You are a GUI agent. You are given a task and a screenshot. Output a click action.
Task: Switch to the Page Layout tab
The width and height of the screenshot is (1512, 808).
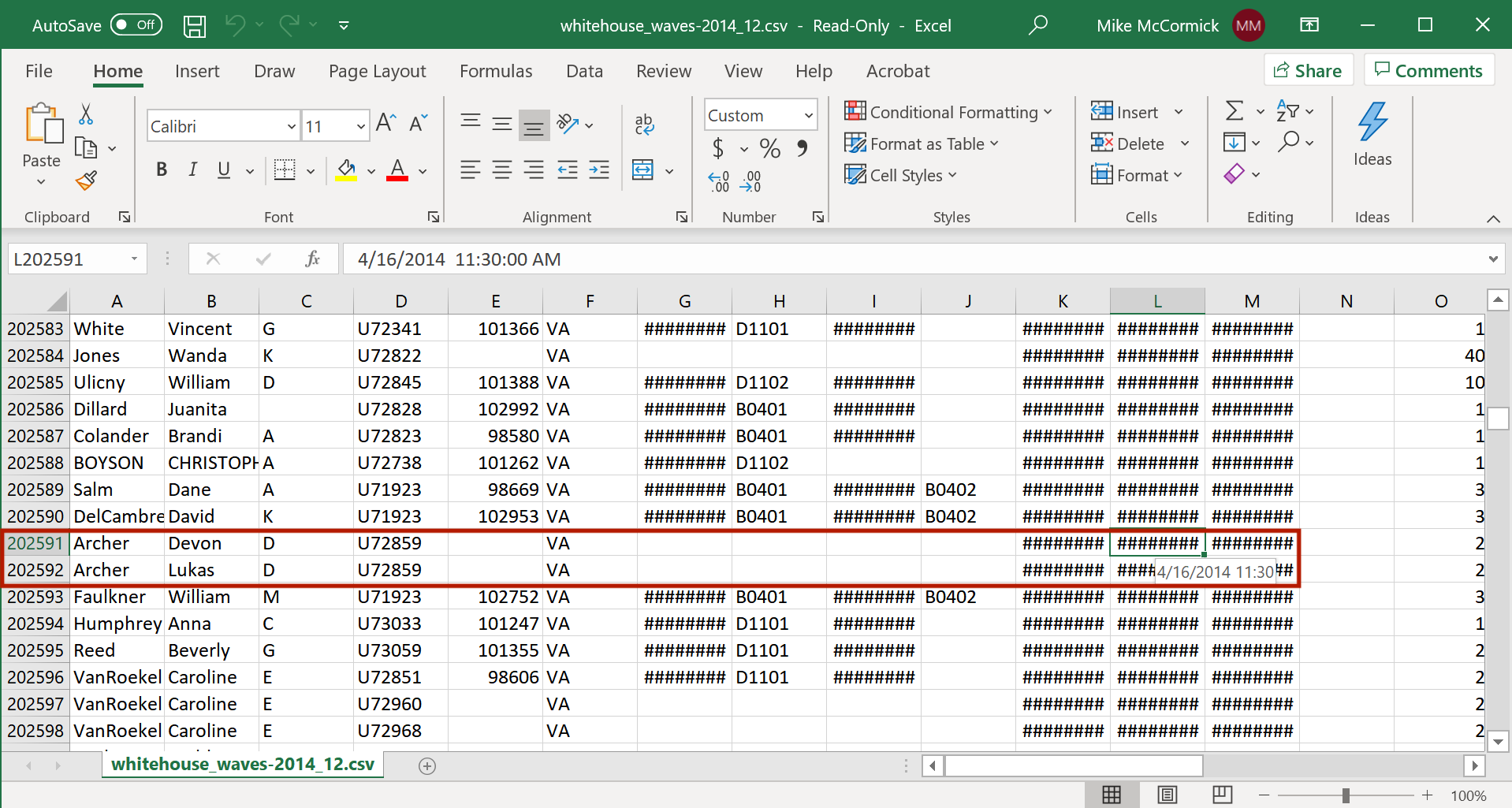pos(377,71)
